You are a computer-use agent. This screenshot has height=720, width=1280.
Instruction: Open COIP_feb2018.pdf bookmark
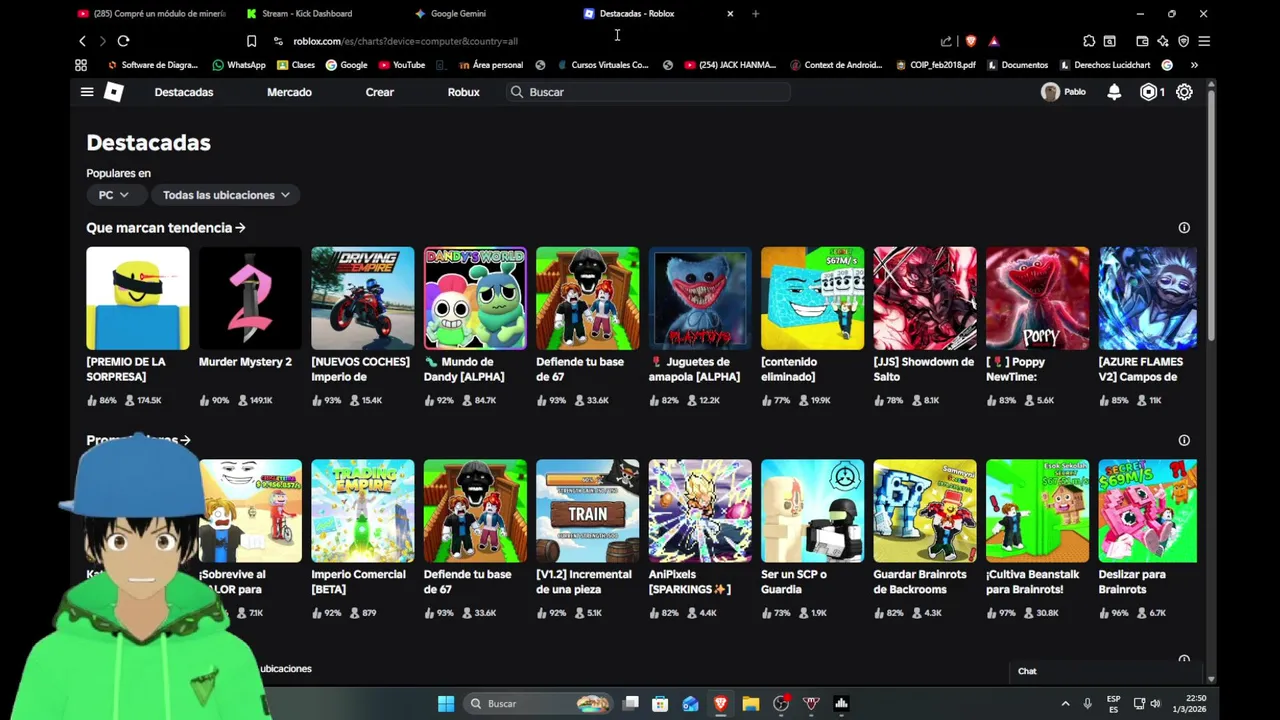(x=935, y=65)
